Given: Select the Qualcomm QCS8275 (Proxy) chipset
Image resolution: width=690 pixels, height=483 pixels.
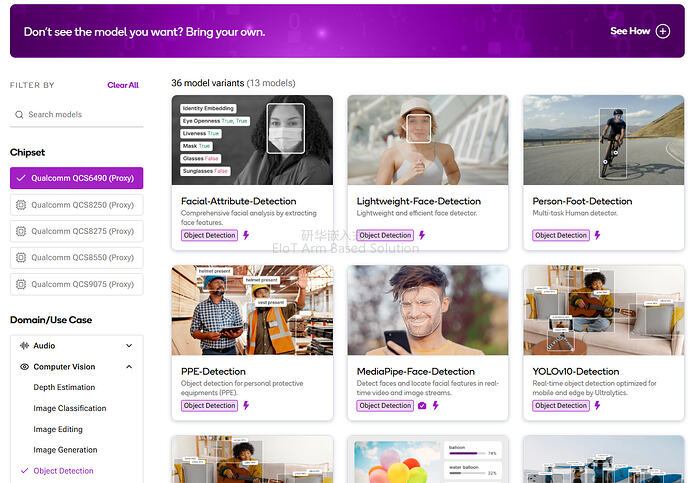Looking at the screenshot, I should pos(77,231).
